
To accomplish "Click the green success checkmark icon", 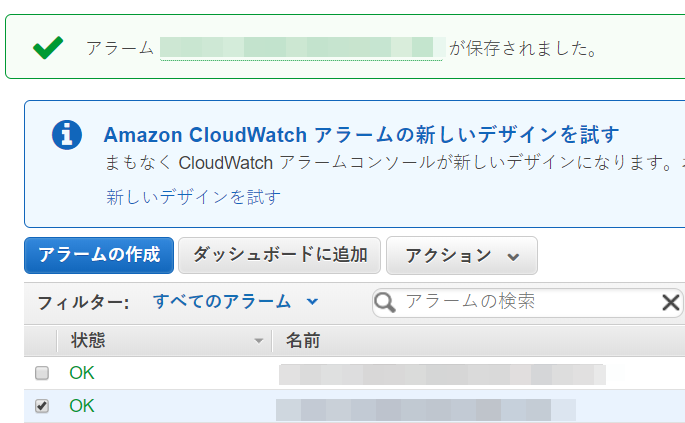I will [x=47, y=48].
